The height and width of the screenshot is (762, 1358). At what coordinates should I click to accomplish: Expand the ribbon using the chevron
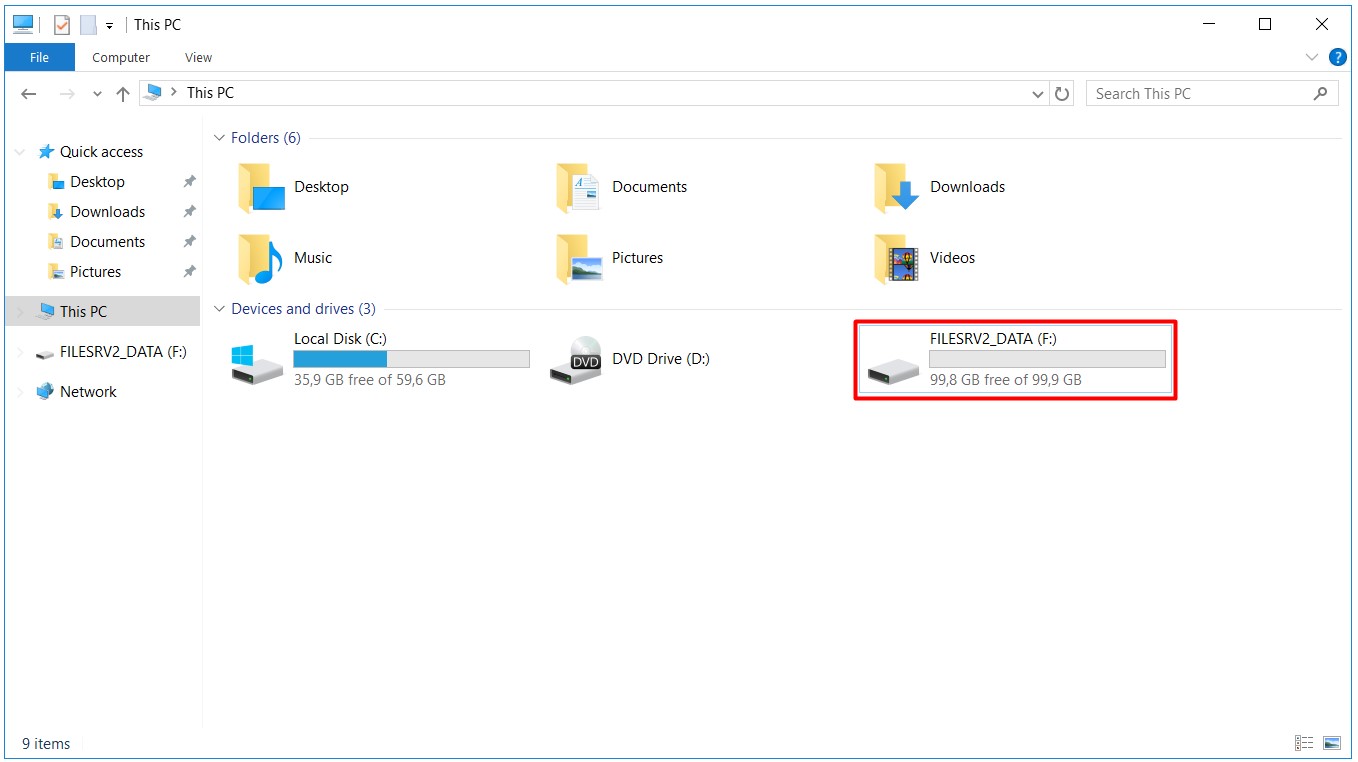tap(1312, 57)
